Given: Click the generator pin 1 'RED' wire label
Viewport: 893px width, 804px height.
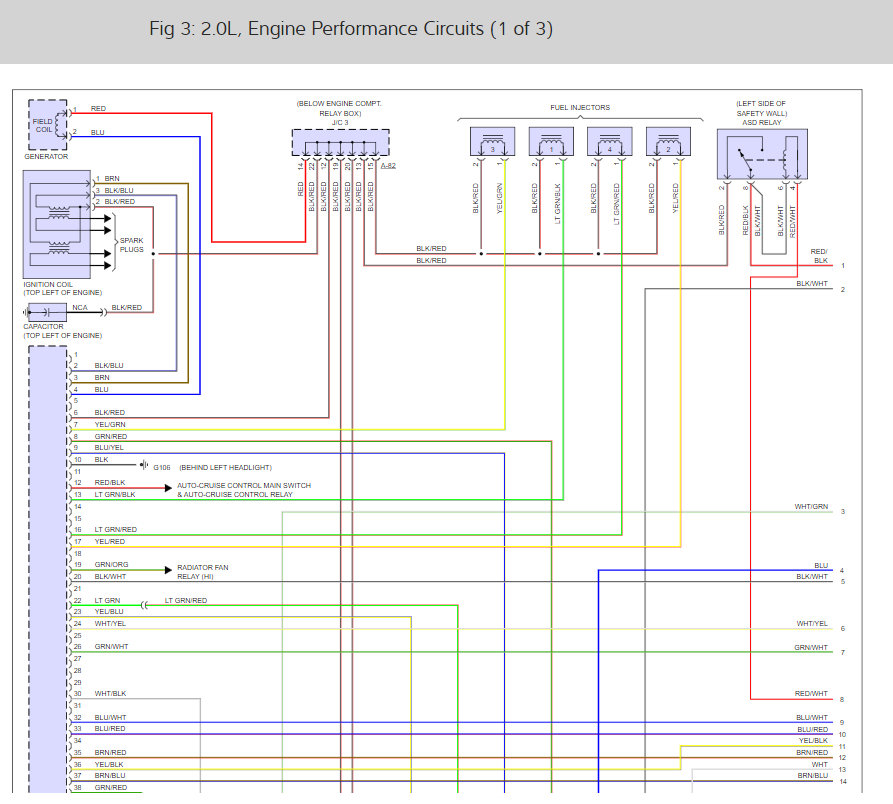Looking at the screenshot, I should point(98,108).
